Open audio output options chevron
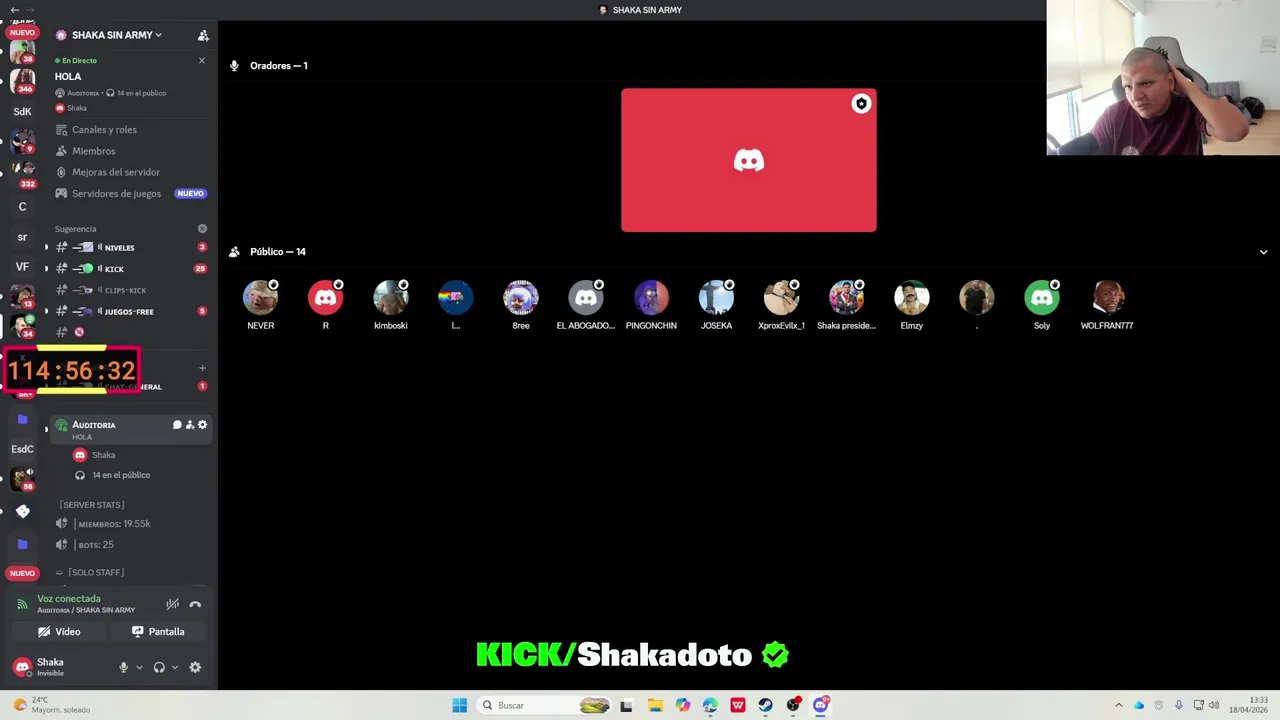Viewport: 1280px width, 720px height. click(x=174, y=667)
